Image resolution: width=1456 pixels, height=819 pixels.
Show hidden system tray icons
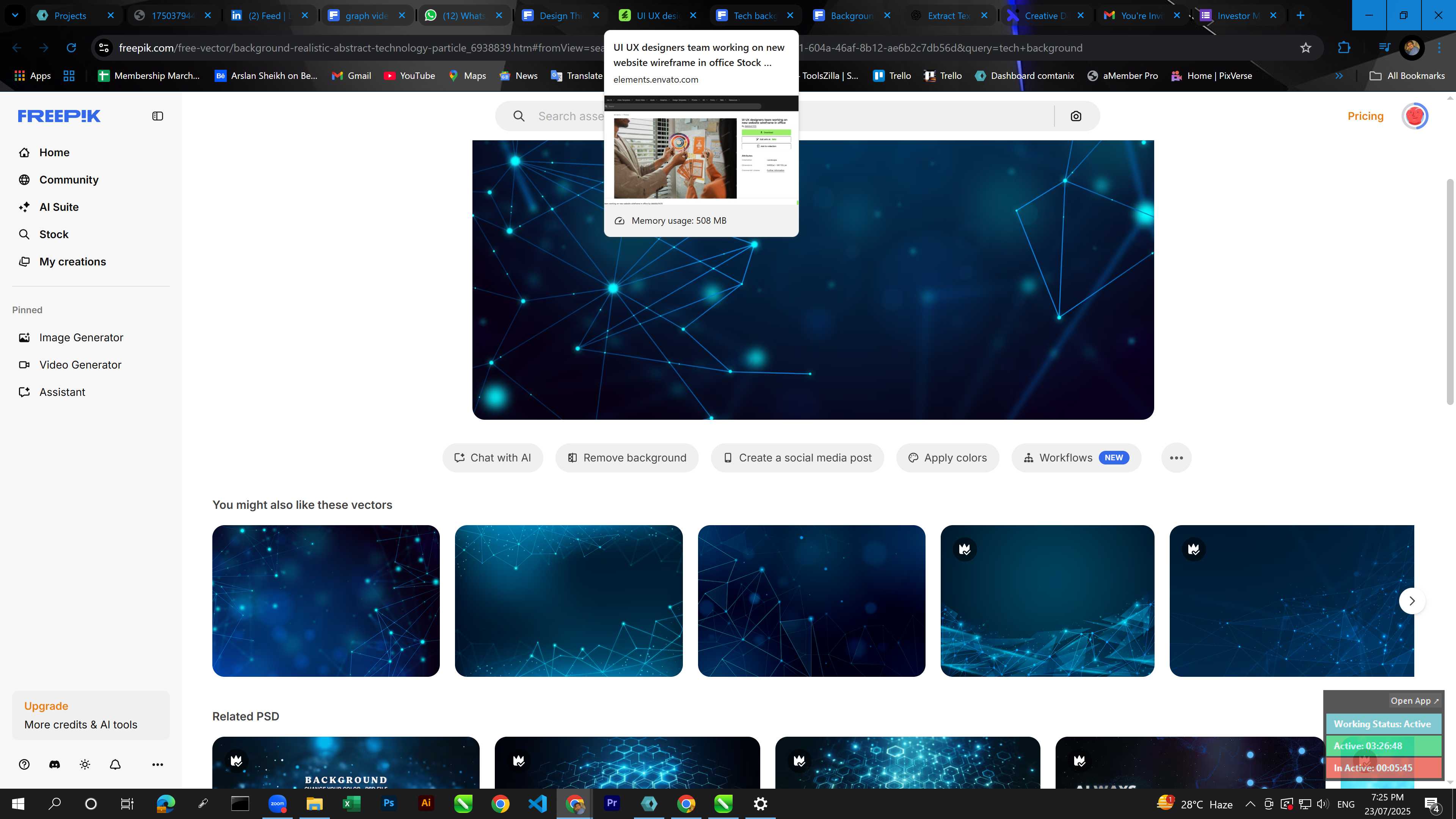pos(1250,804)
